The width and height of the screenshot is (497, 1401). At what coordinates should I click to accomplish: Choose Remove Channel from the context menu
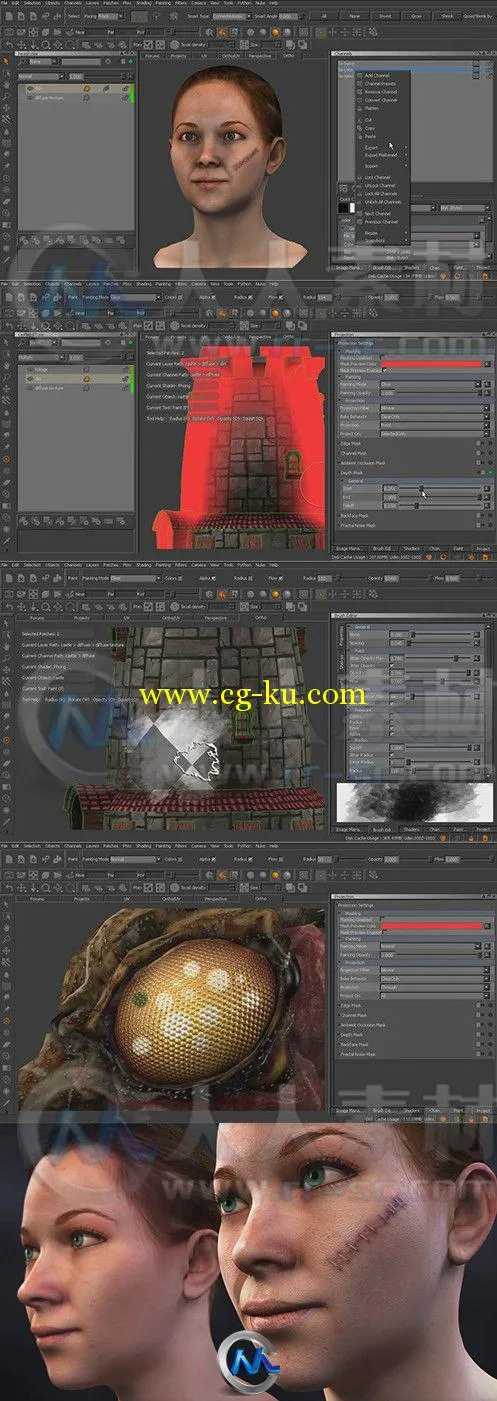(x=381, y=92)
